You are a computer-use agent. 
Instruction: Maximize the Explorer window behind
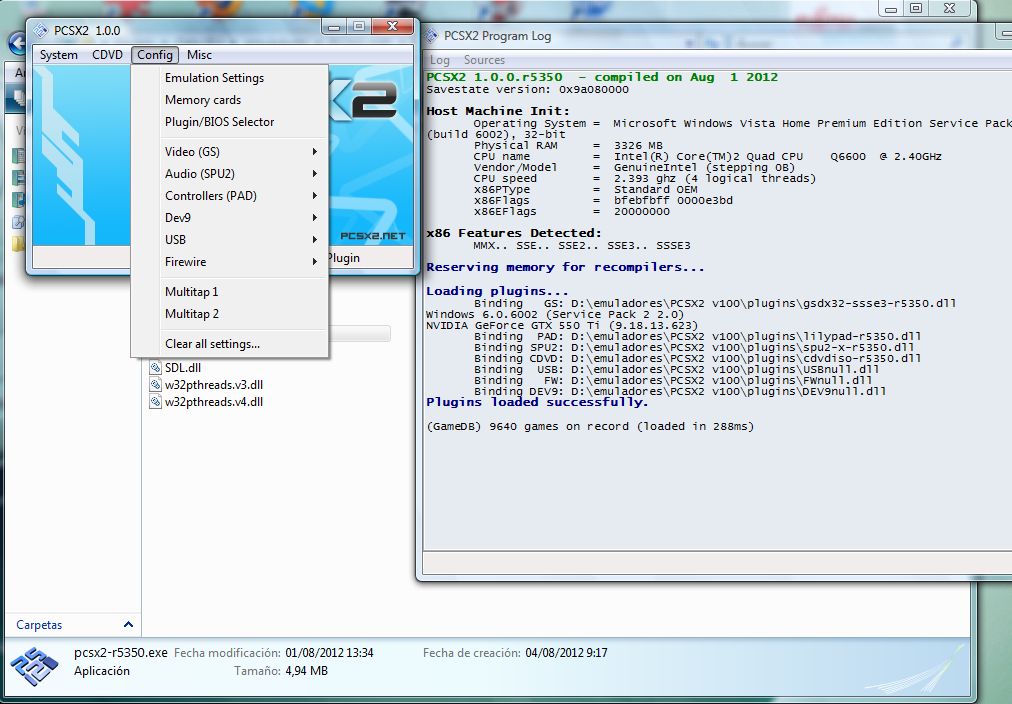click(x=916, y=8)
